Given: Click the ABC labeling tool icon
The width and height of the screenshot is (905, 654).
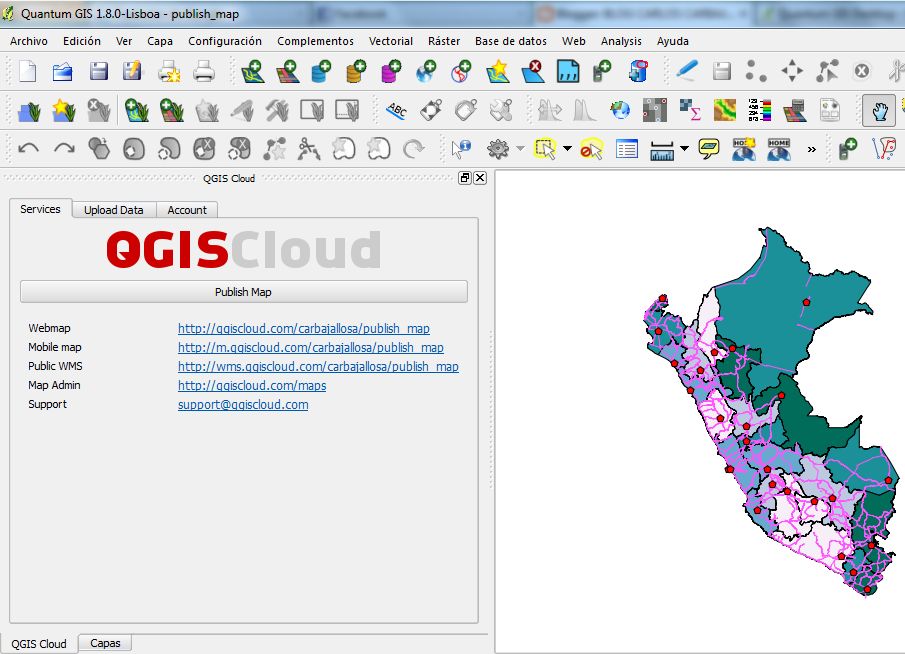Looking at the screenshot, I should (x=395, y=110).
